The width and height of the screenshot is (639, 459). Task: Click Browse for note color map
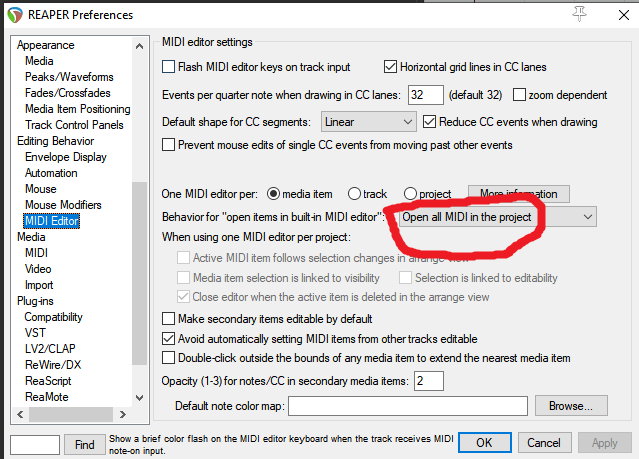click(571, 406)
